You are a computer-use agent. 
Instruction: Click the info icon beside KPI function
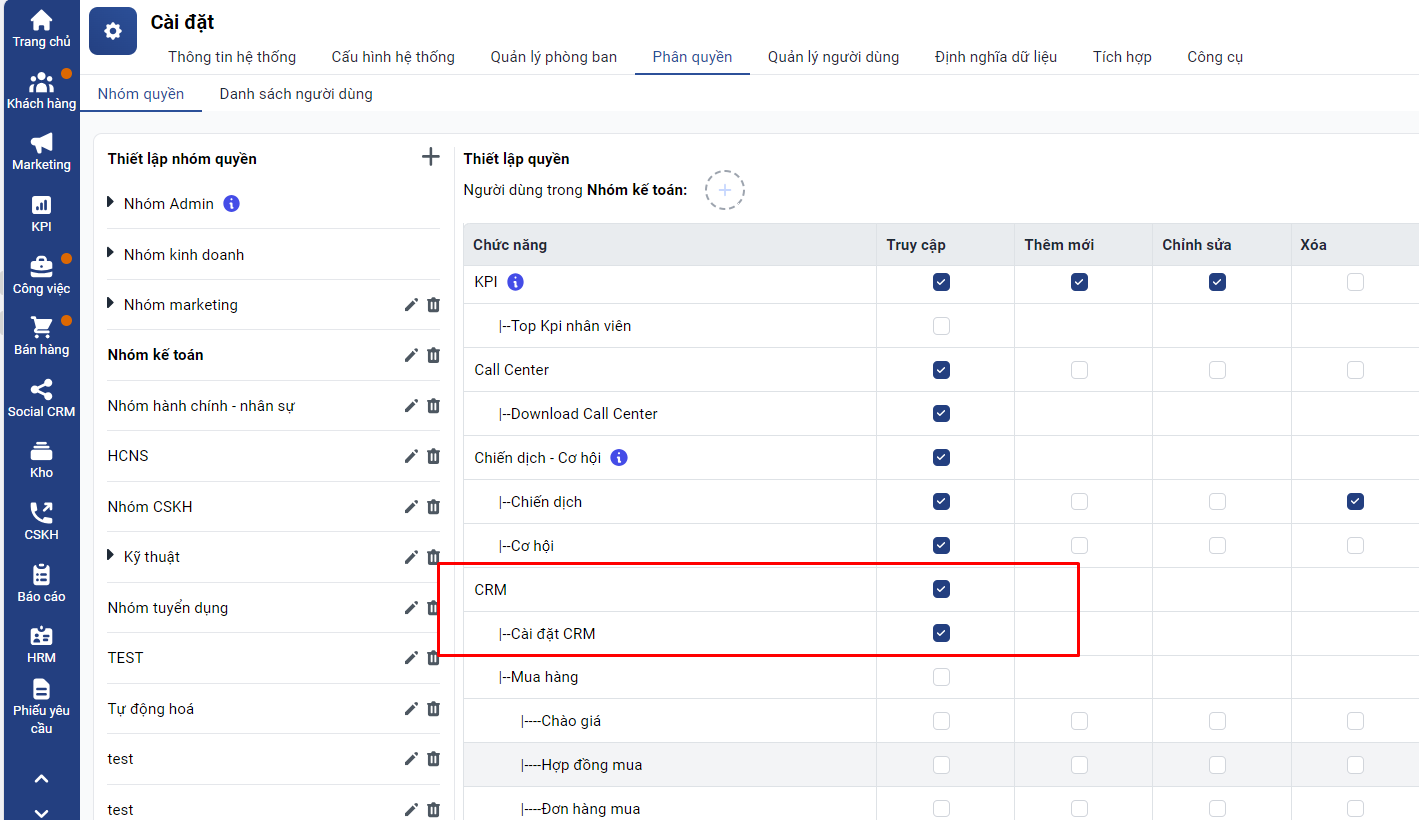tap(516, 282)
